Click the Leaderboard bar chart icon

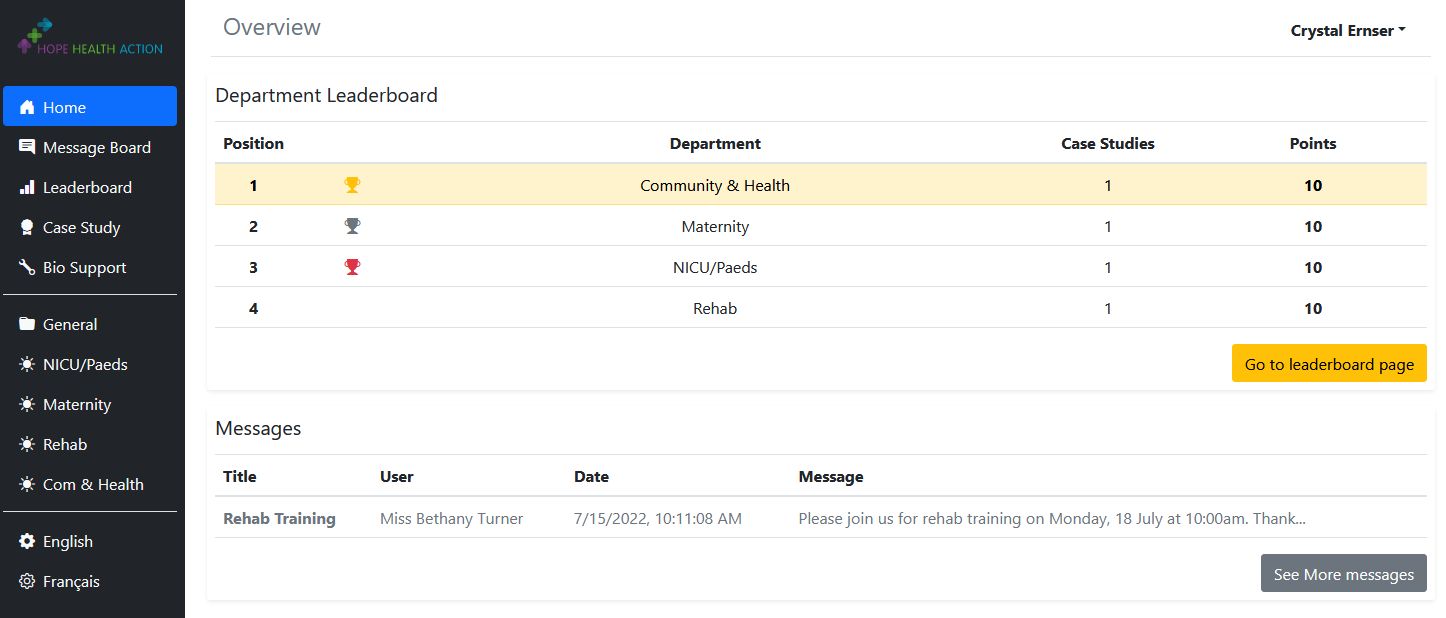pyautogui.click(x=27, y=187)
